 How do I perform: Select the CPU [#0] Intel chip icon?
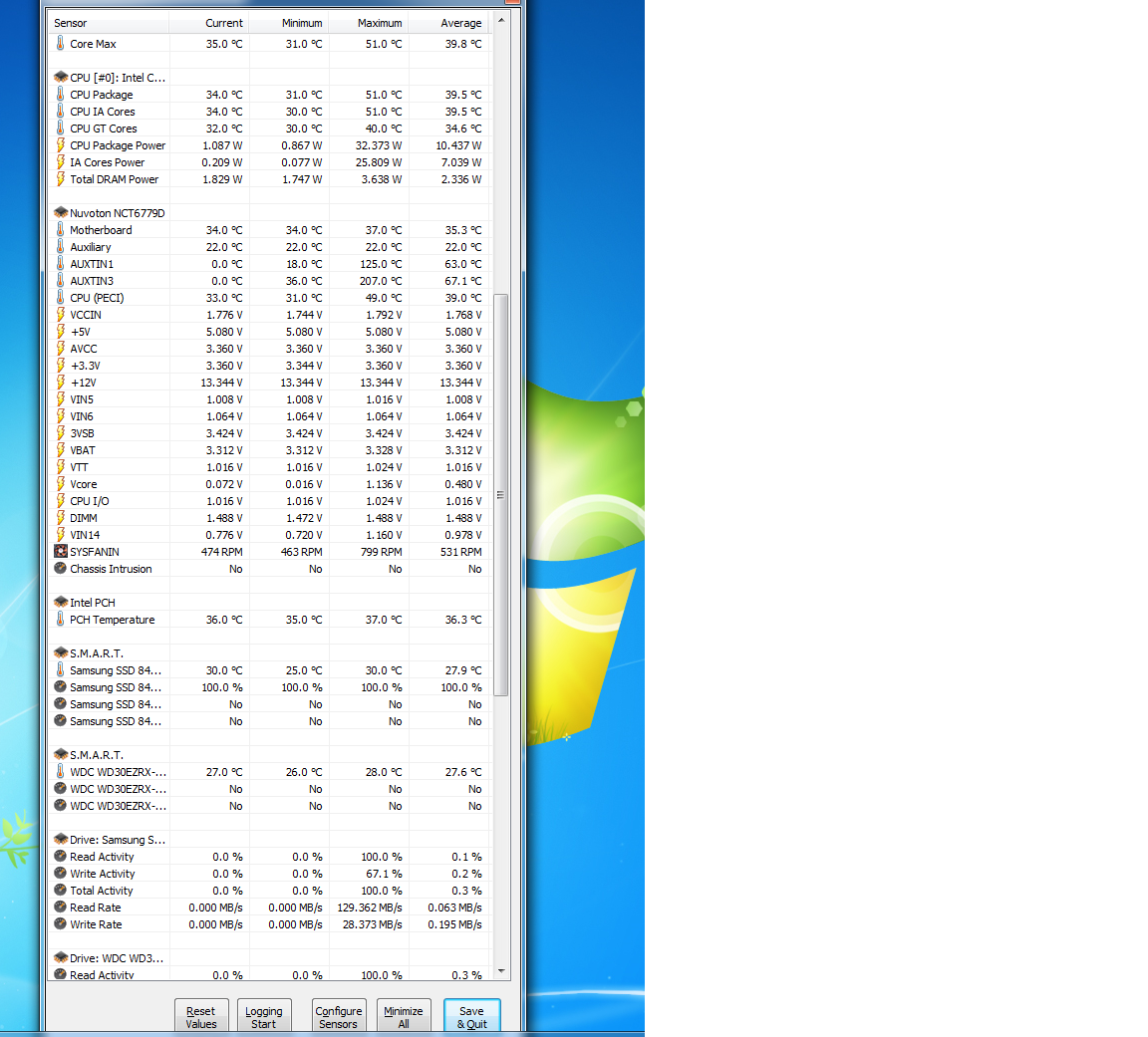pos(61,77)
